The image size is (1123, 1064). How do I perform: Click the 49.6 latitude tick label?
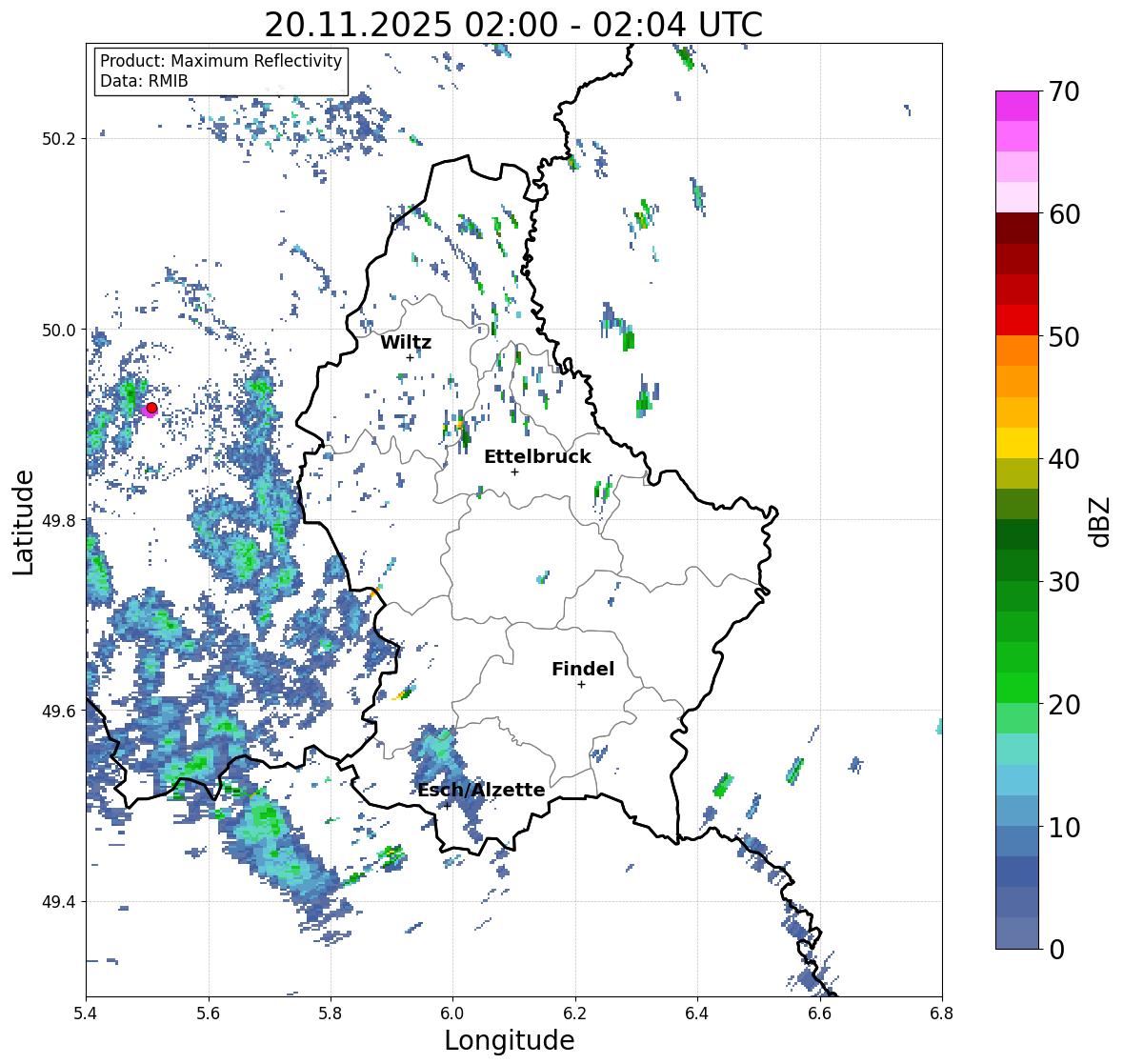(x=59, y=711)
